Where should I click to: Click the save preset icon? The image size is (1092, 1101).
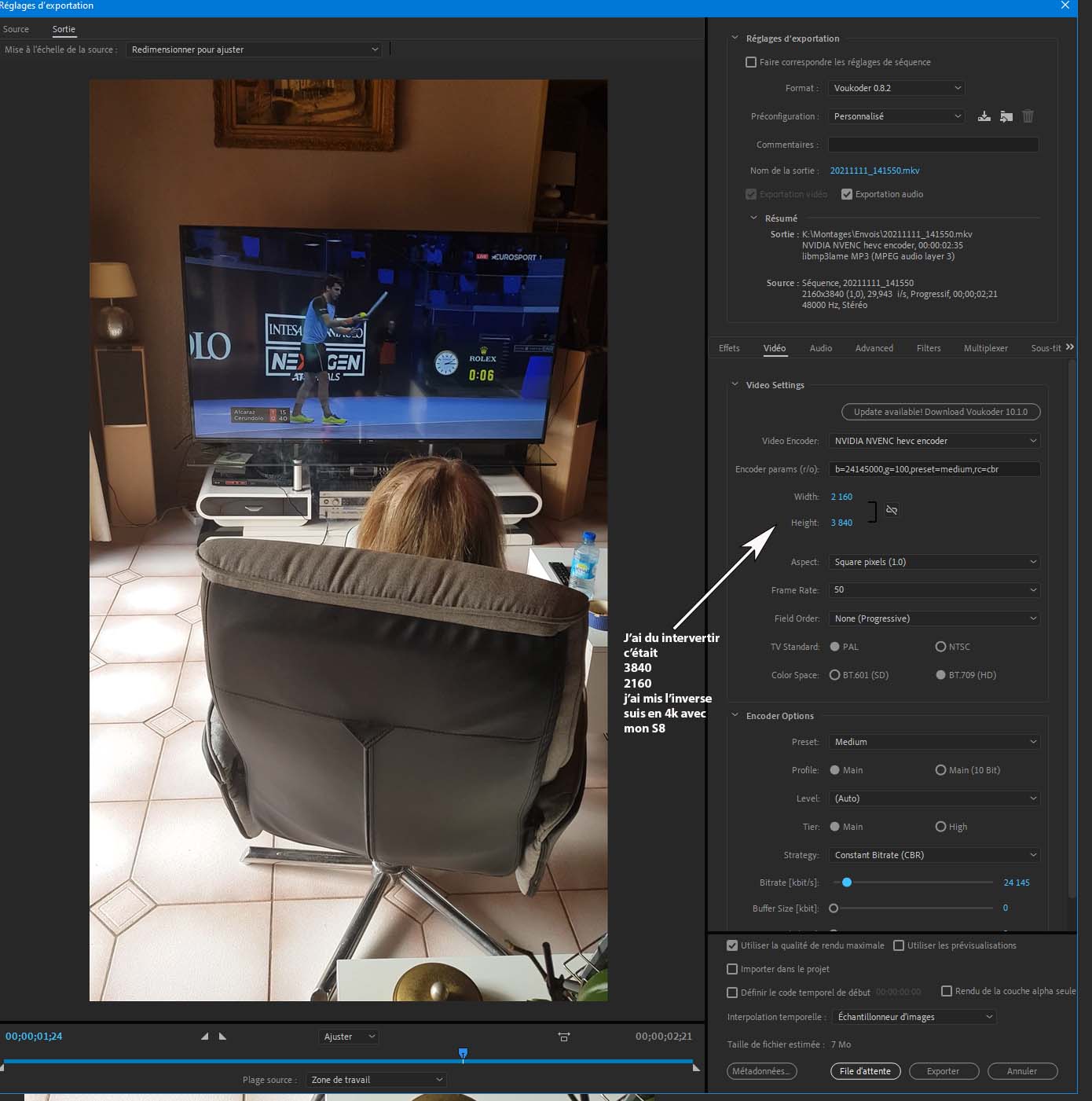tap(984, 116)
